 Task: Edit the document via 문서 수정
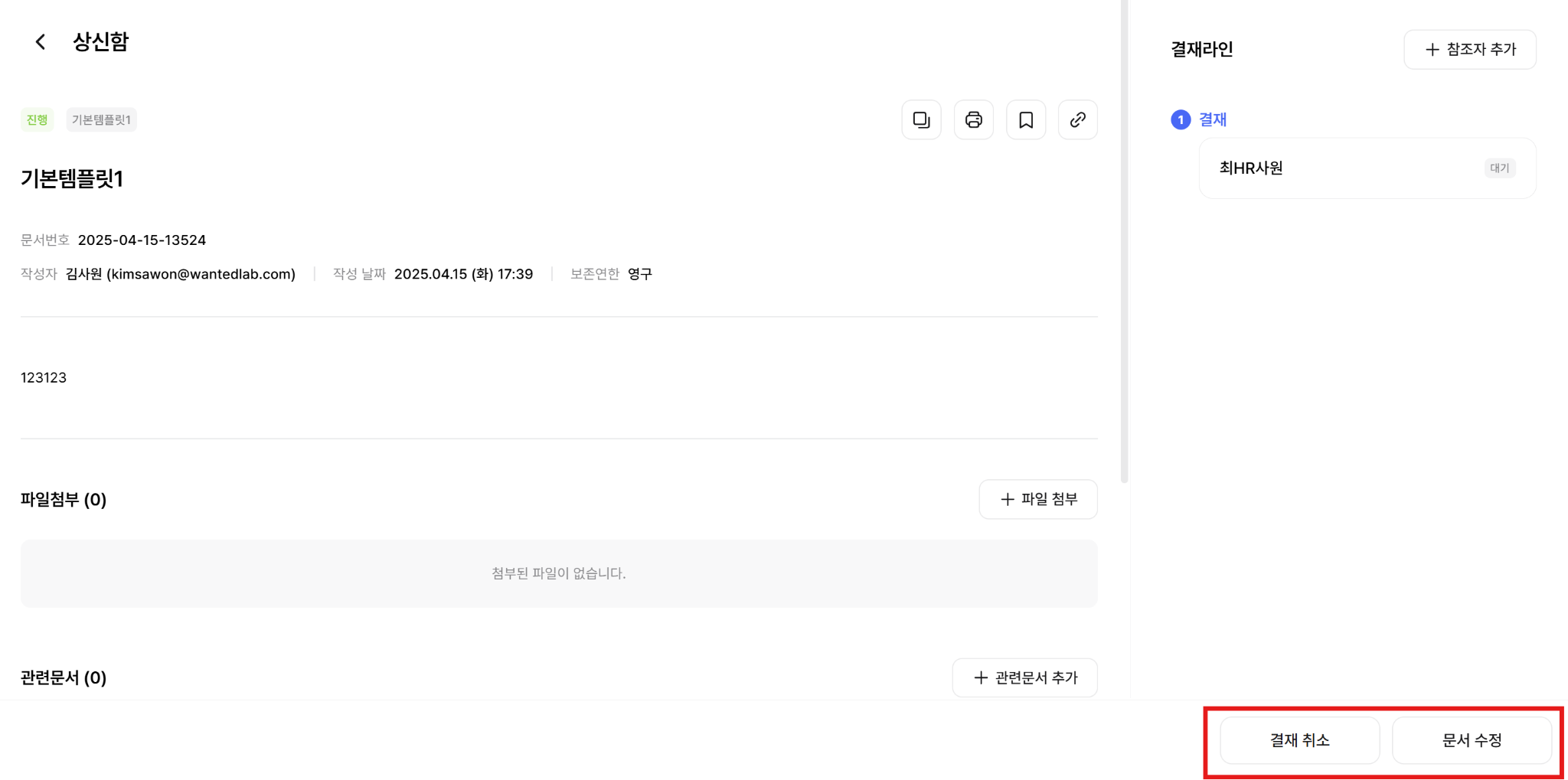1471,740
